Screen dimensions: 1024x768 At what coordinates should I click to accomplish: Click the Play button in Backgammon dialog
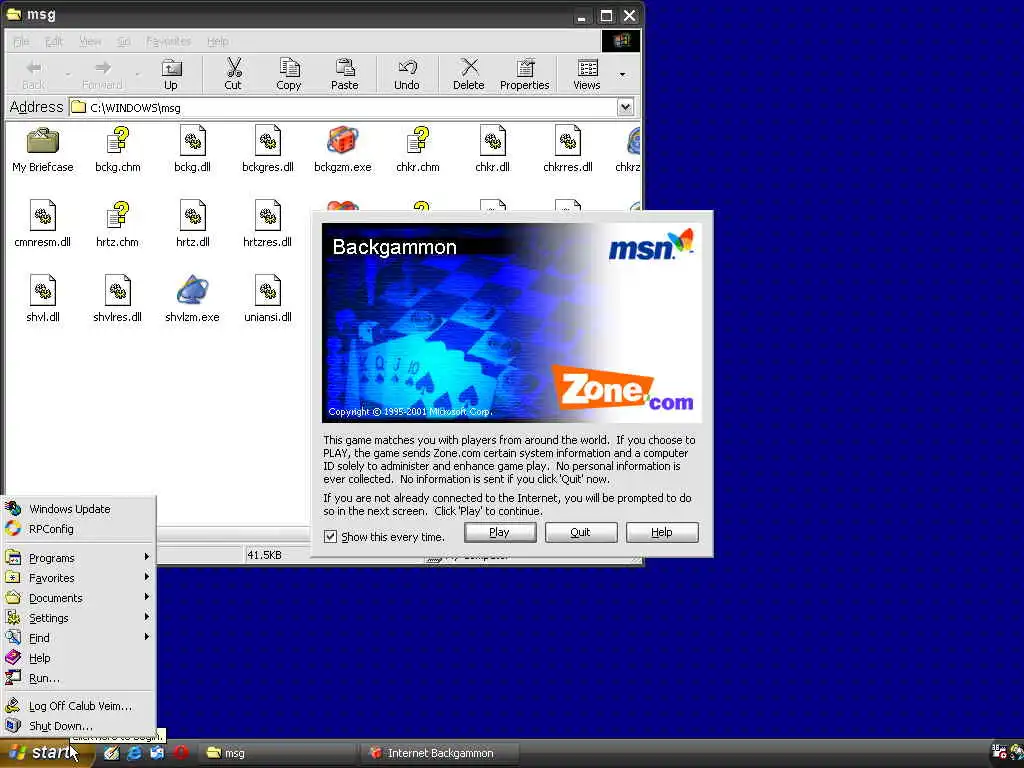[x=500, y=532]
